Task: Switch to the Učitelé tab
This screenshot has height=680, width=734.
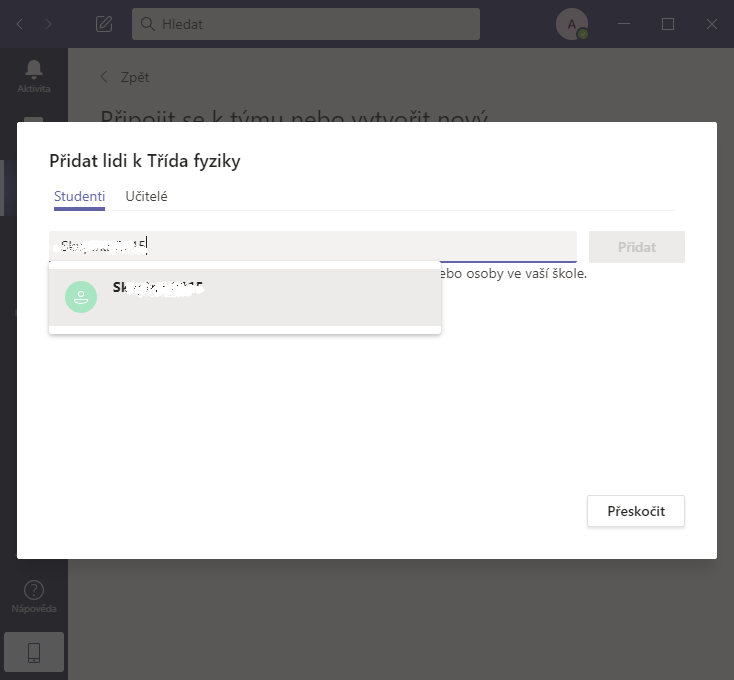Action: 147,196
